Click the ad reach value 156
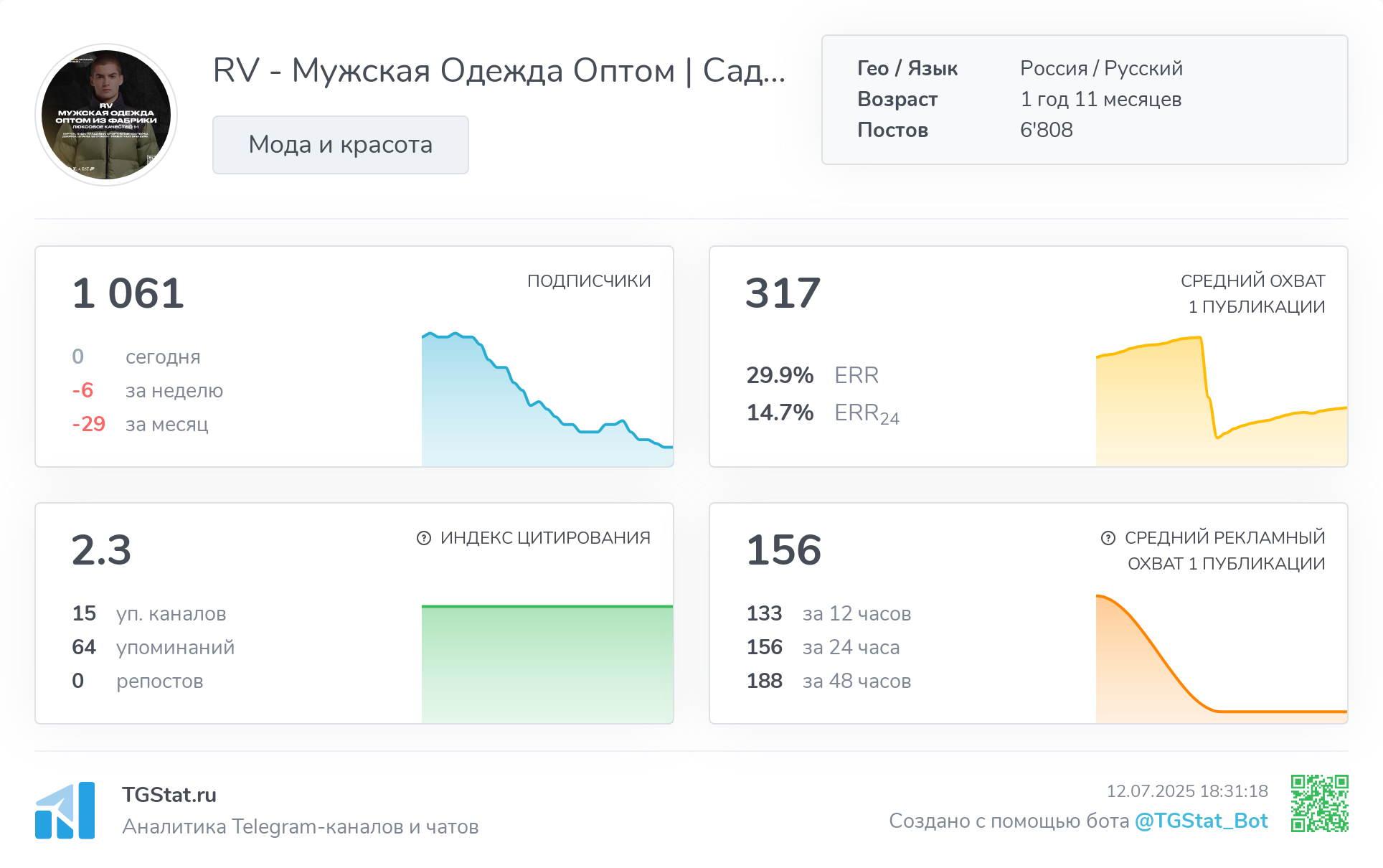This screenshot has width=1383, height=868. pyautogui.click(x=783, y=550)
